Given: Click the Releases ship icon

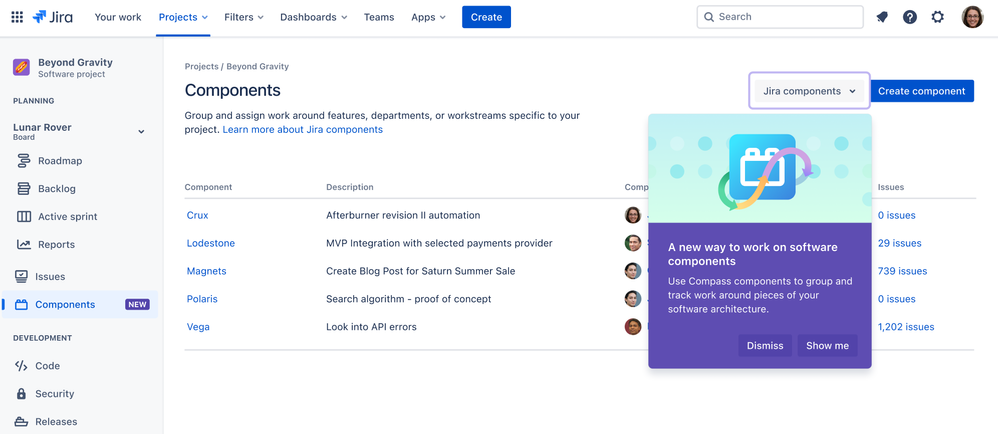Looking at the screenshot, I should (x=21, y=422).
